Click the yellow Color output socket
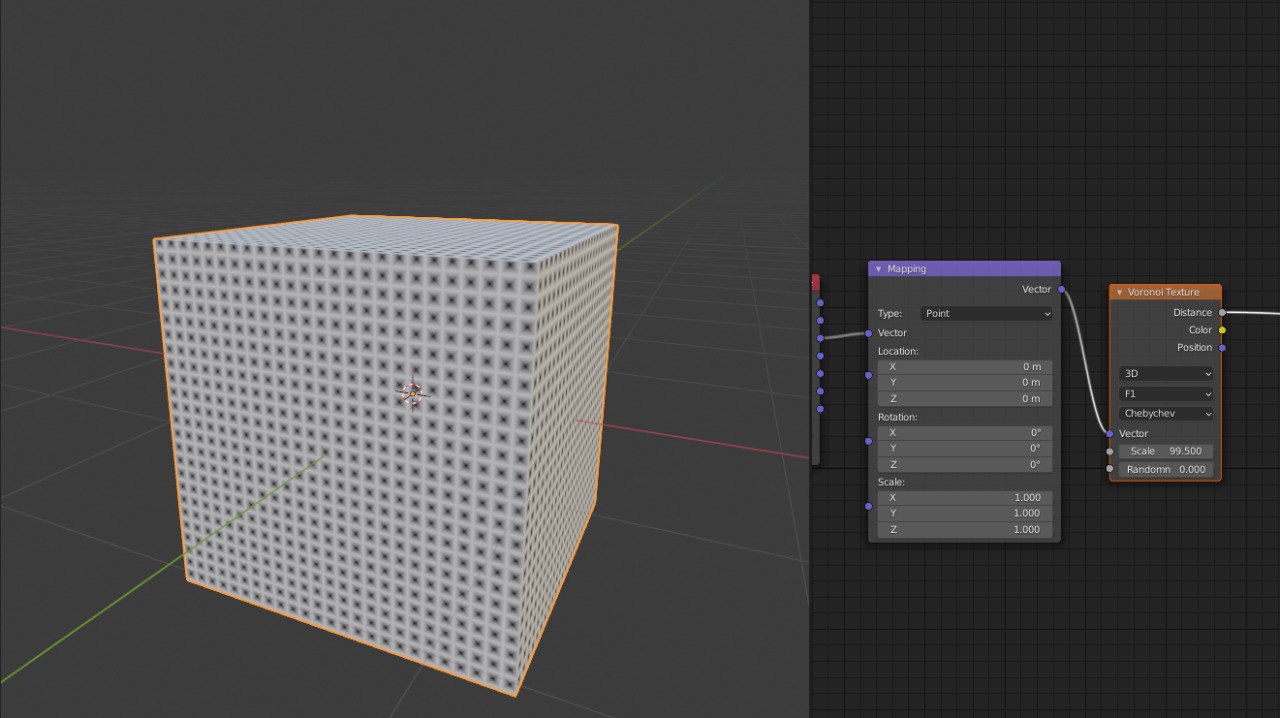 click(x=1222, y=330)
